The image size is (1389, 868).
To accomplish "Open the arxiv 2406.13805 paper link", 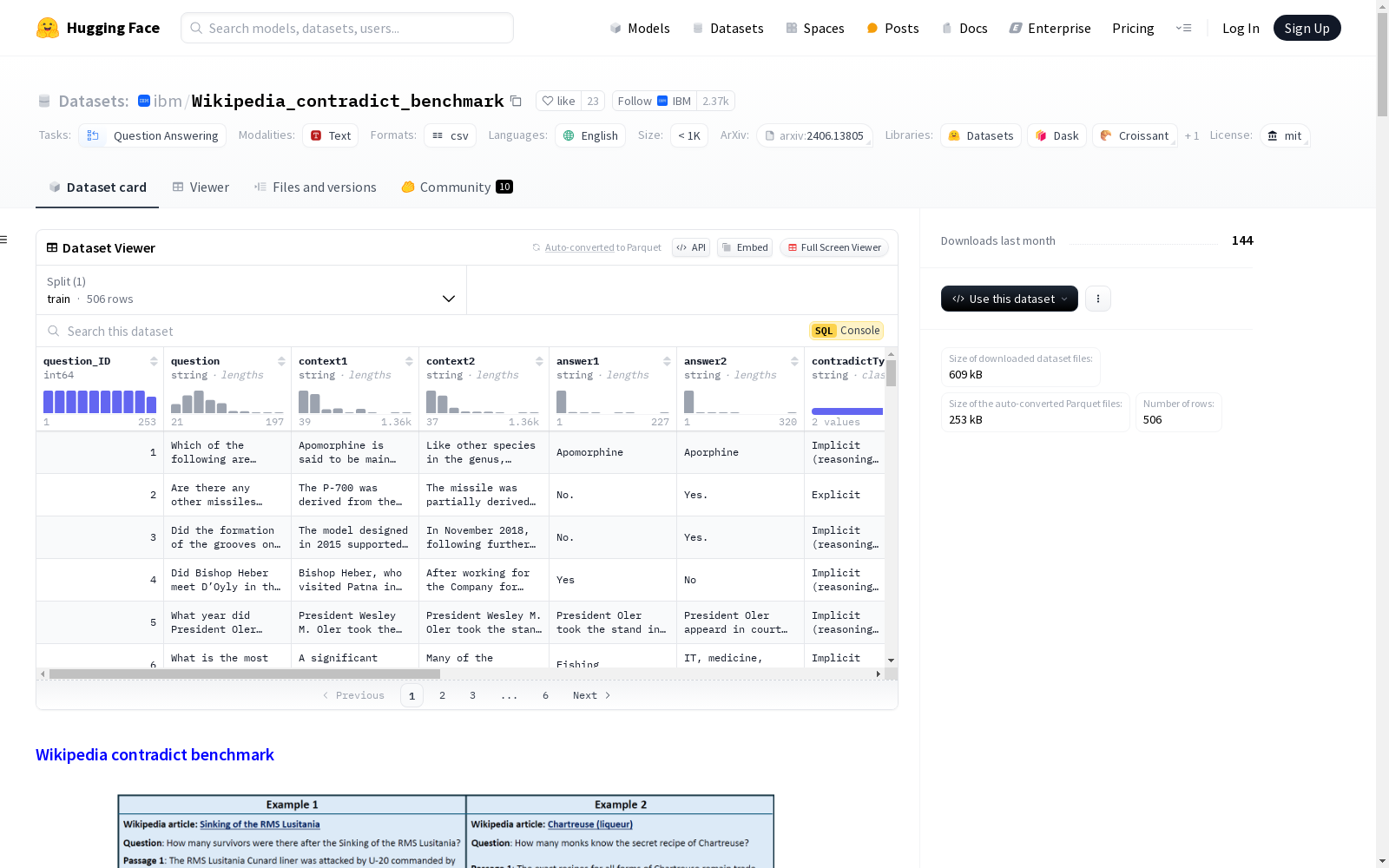I will [x=814, y=135].
